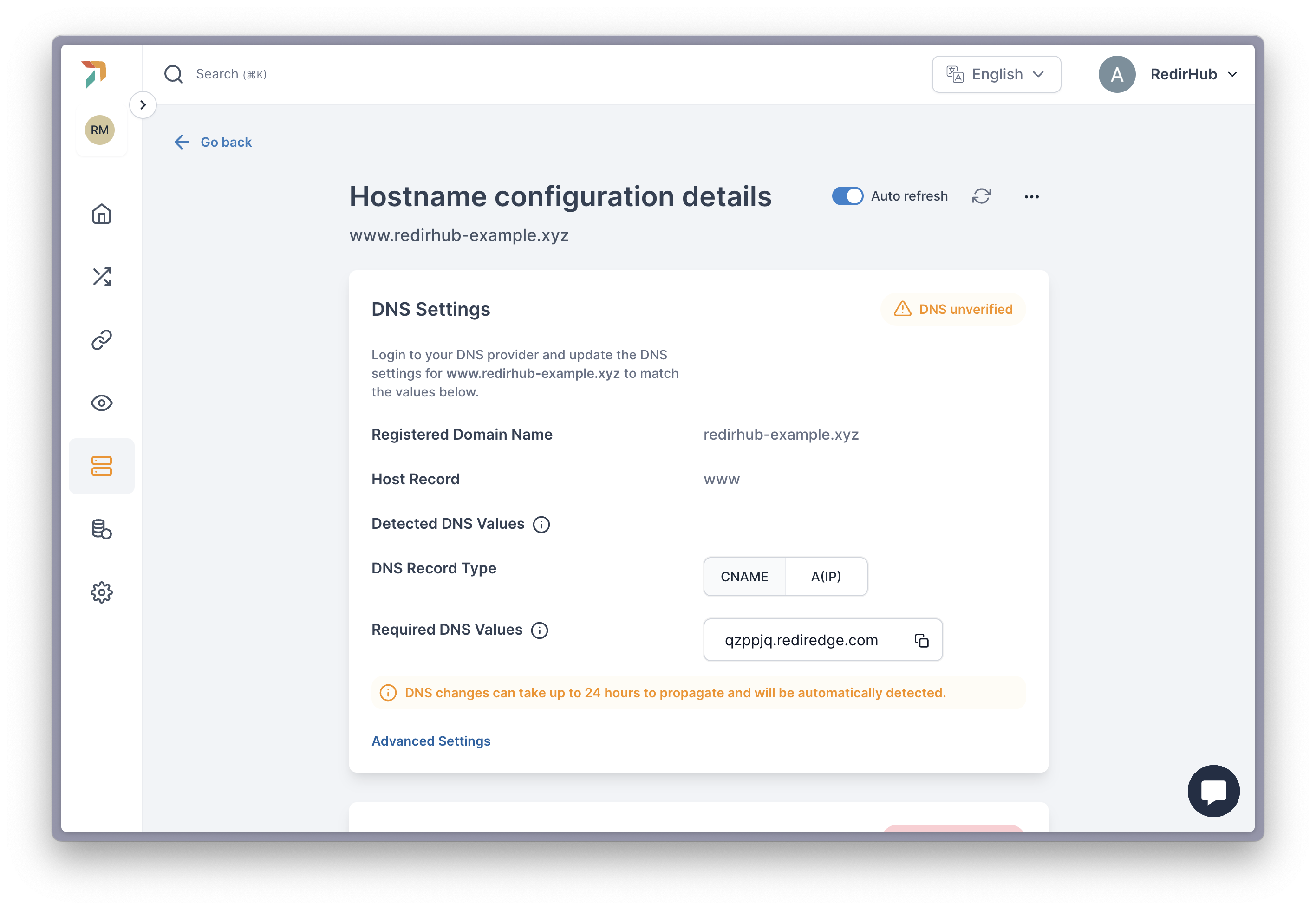Viewport: 1316px width, 910px height.
Task: Open the Redirects shuffle icon
Action: click(102, 277)
